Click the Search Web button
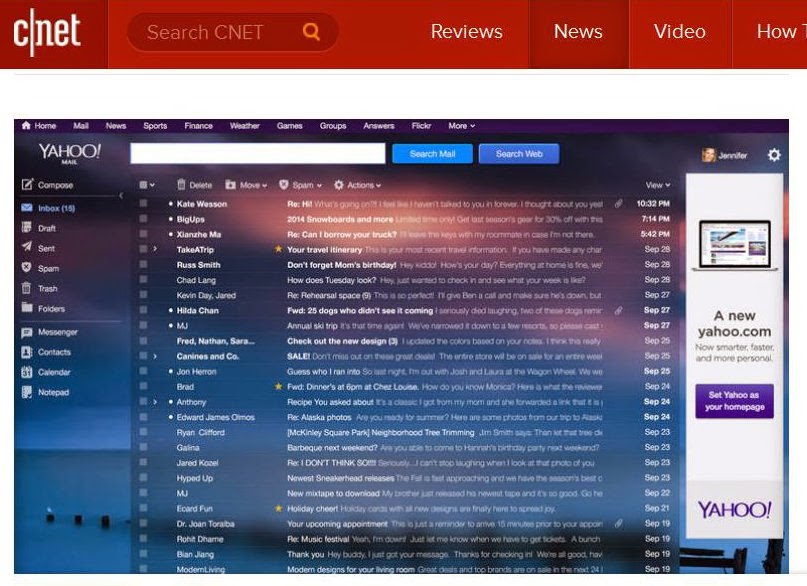The image size is (807, 586). tap(519, 154)
